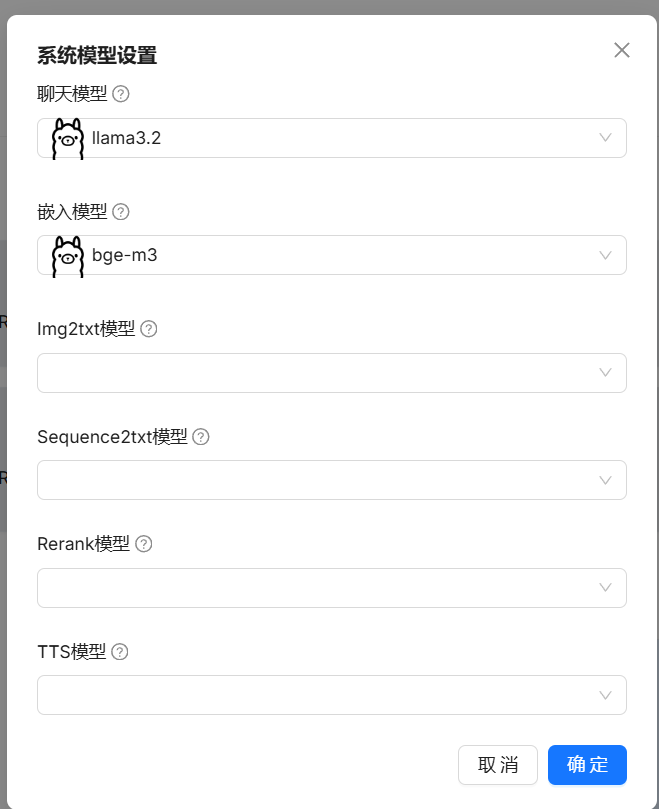Expand the Sequence2txt模型 dropdown
Screen dimensions: 659x809
(605, 480)
